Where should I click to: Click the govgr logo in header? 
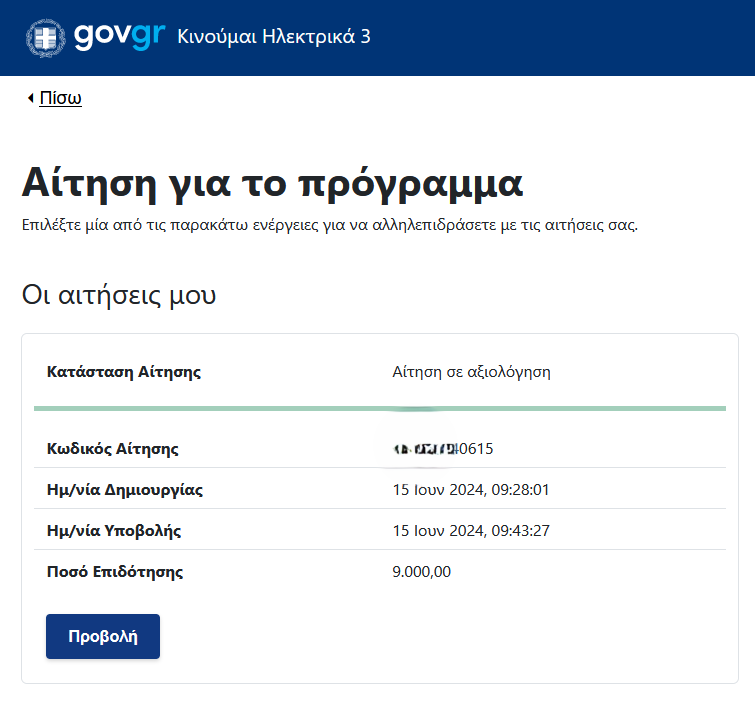118,37
